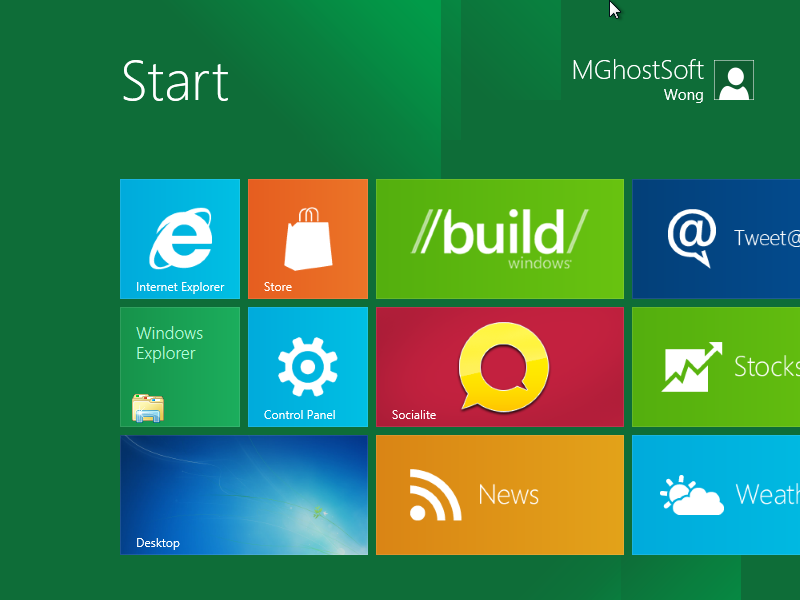Click the 'News' tile label text
This screenshot has height=600, width=800.
tap(508, 494)
